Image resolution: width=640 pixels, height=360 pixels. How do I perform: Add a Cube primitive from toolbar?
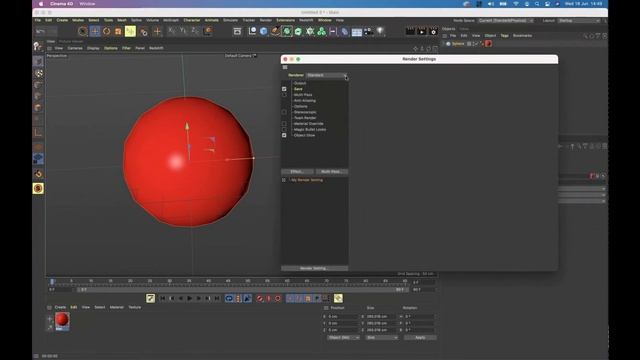click(x=264, y=31)
